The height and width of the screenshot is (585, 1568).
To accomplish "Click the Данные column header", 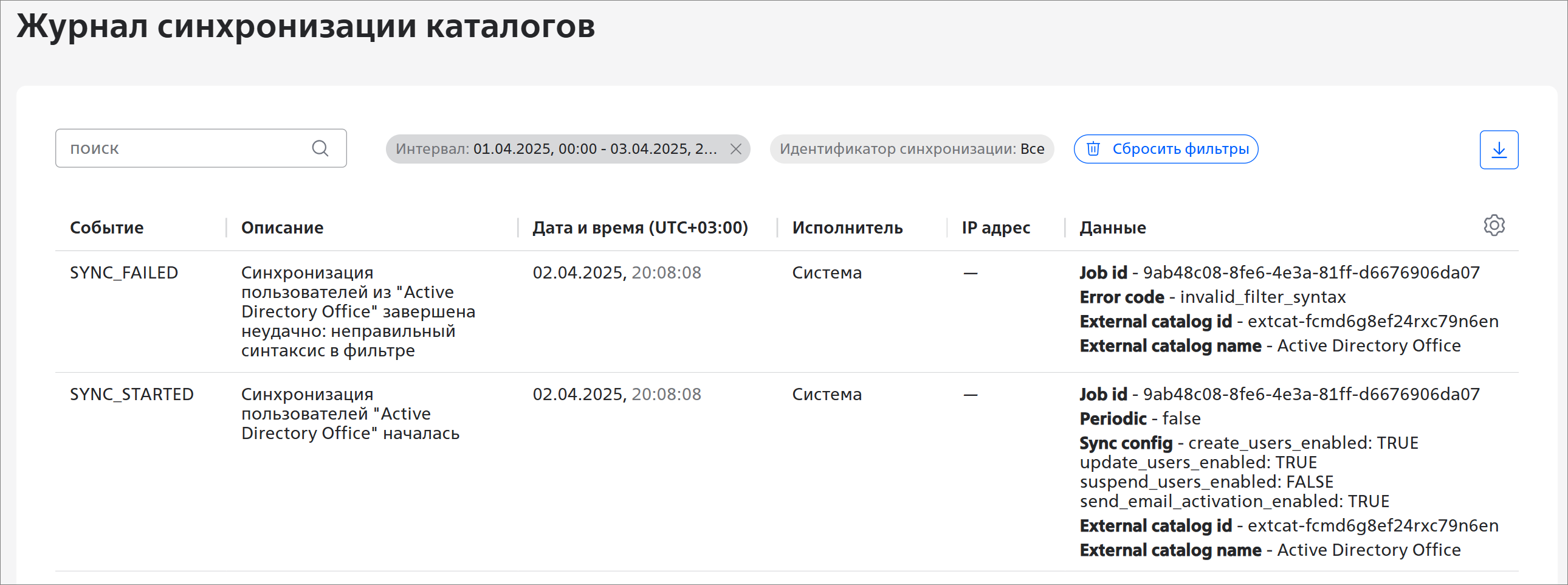I will click(x=1112, y=227).
